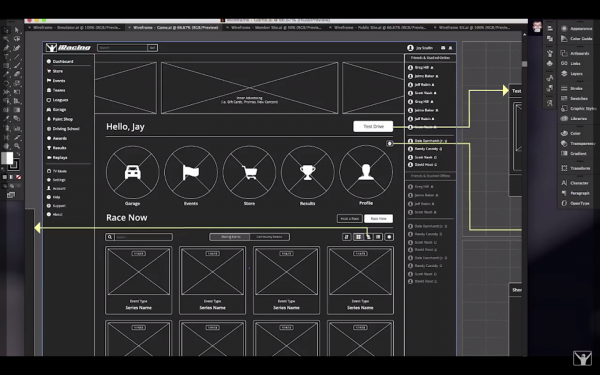Open the Character panel

point(575,183)
